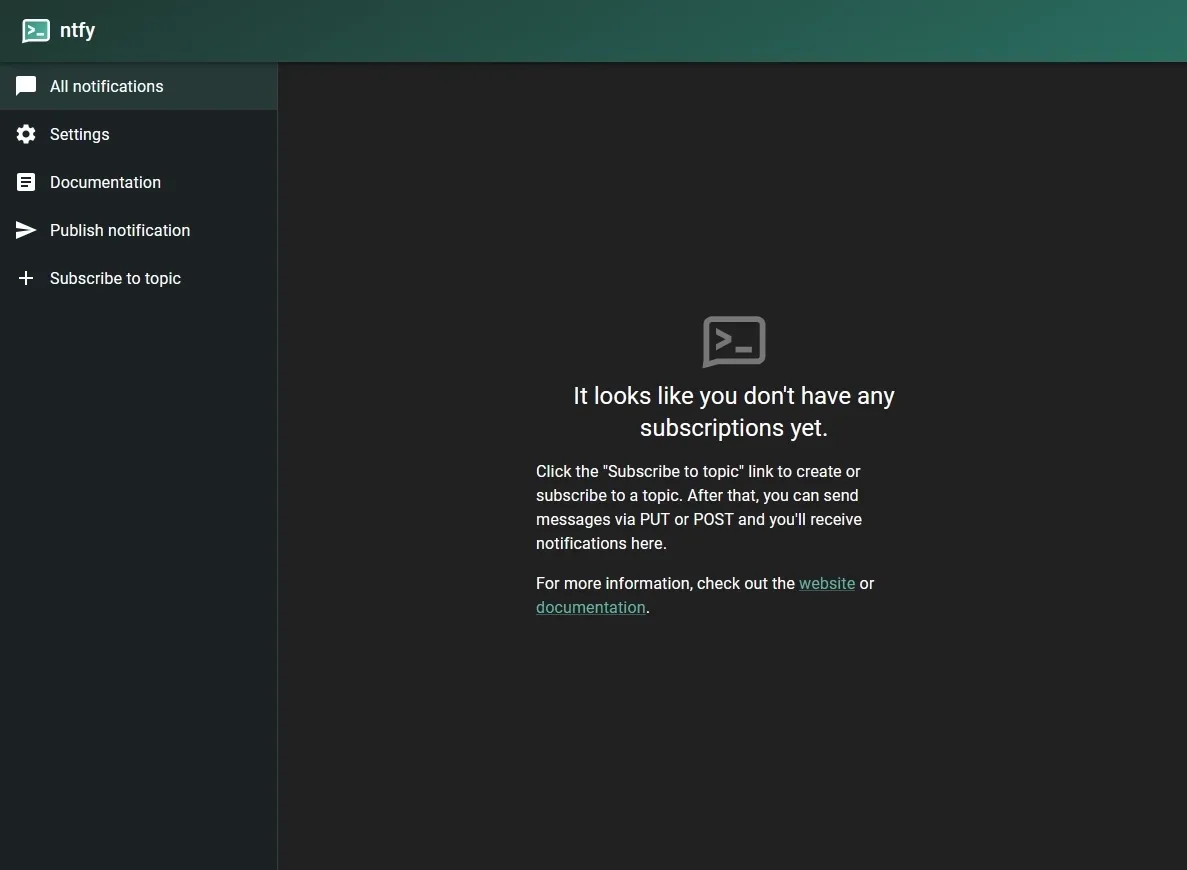This screenshot has width=1187, height=870.
Task: Choose Subscribe to topic from the sidebar
Action: [x=115, y=278]
